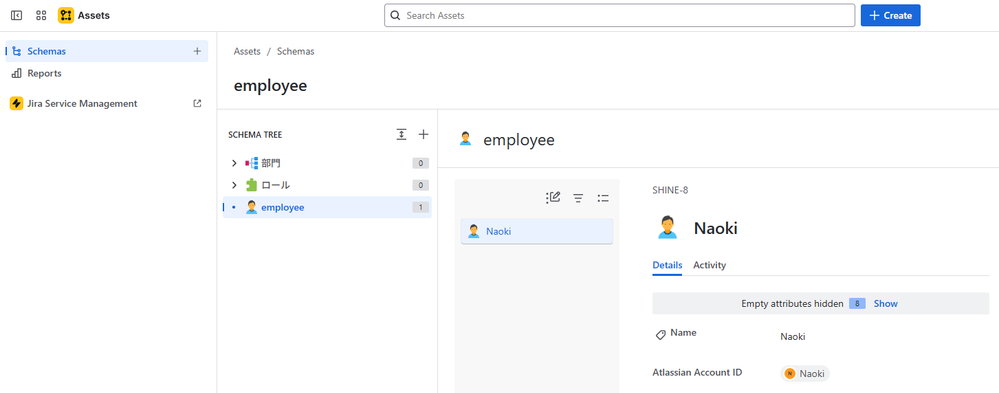The width and height of the screenshot is (999, 393).
Task: Show the hidden empty attributes
Action: click(x=885, y=304)
